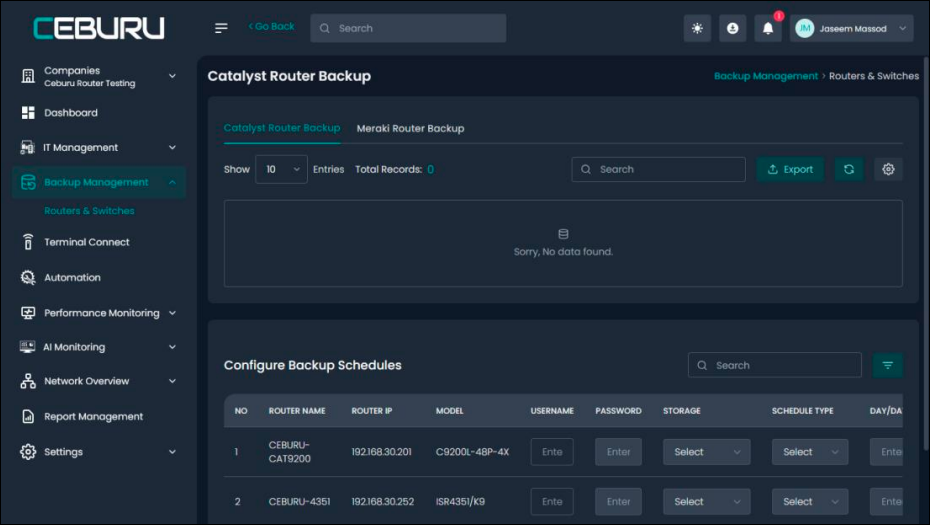Click the Configure Backup Schedules Search field
Viewport: 930px width, 525px height.
coord(775,365)
